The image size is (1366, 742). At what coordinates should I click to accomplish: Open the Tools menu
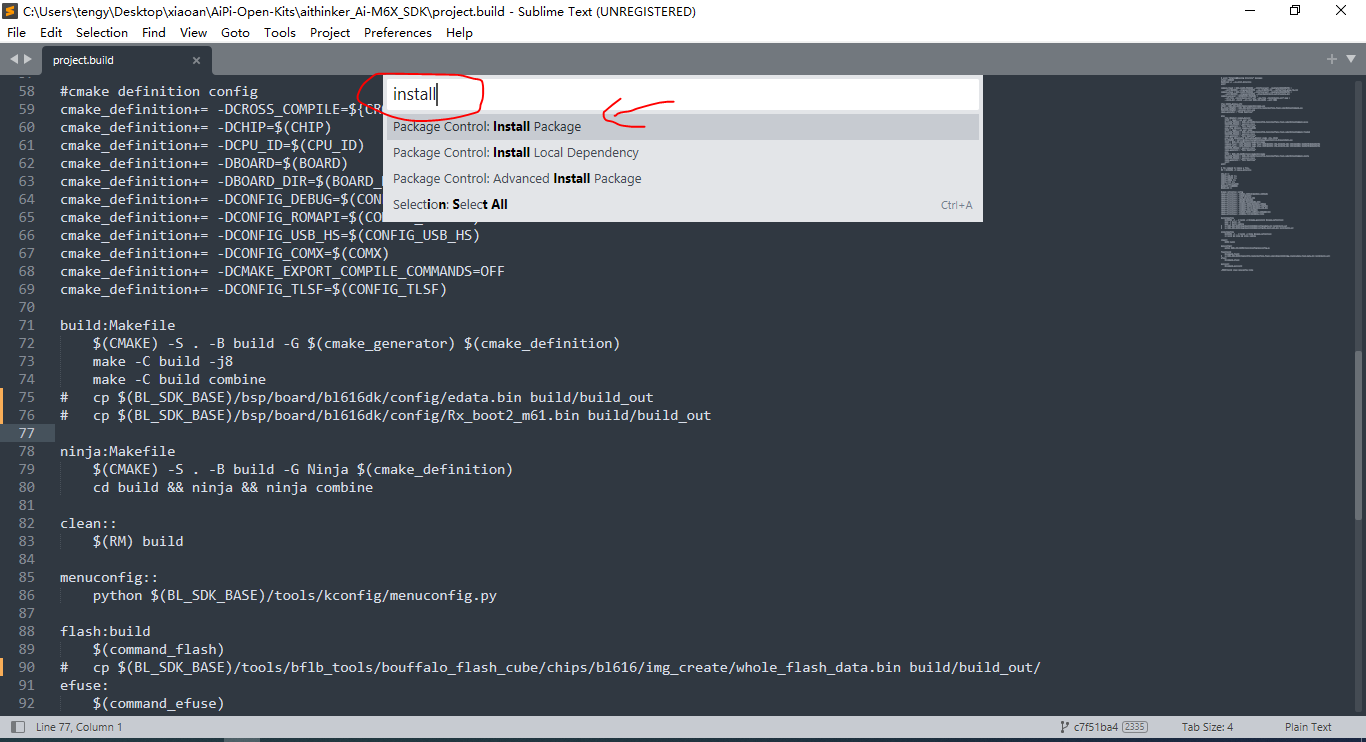point(280,33)
